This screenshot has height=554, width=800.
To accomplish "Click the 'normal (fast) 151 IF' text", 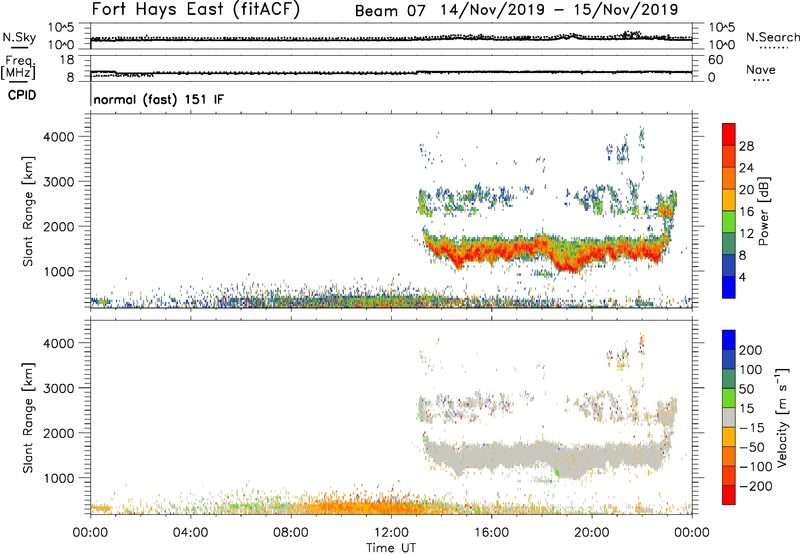I will (x=159, y=99).
